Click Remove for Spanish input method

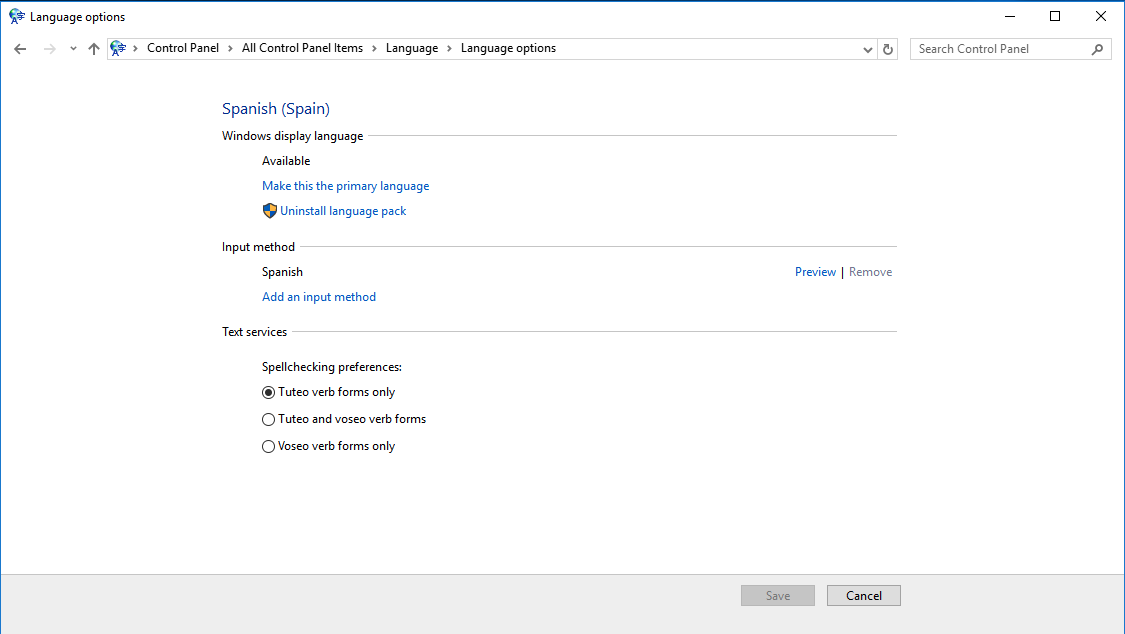pos(870,272)
